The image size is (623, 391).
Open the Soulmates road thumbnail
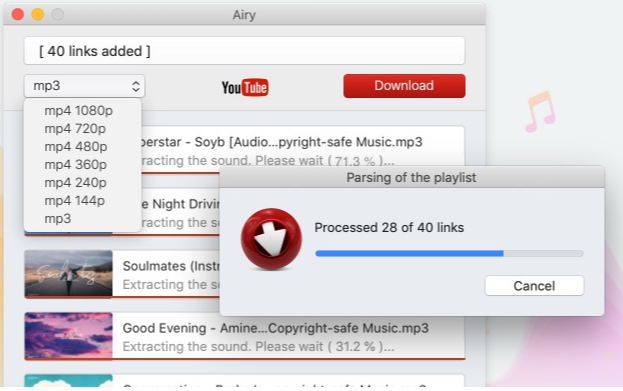click(x=68, y=274)
